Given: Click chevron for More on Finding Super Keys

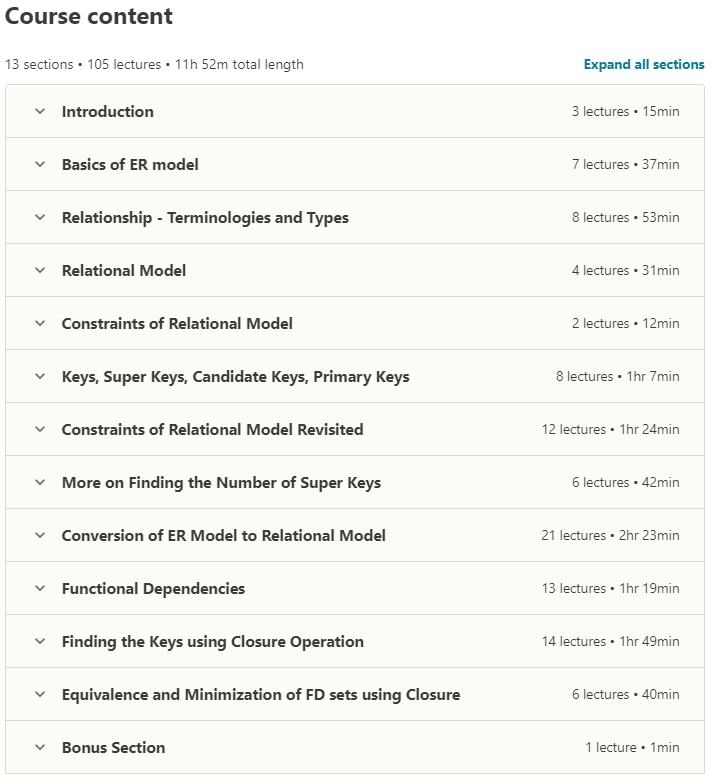Looking at the screenshot, I should tap(40, 483).
